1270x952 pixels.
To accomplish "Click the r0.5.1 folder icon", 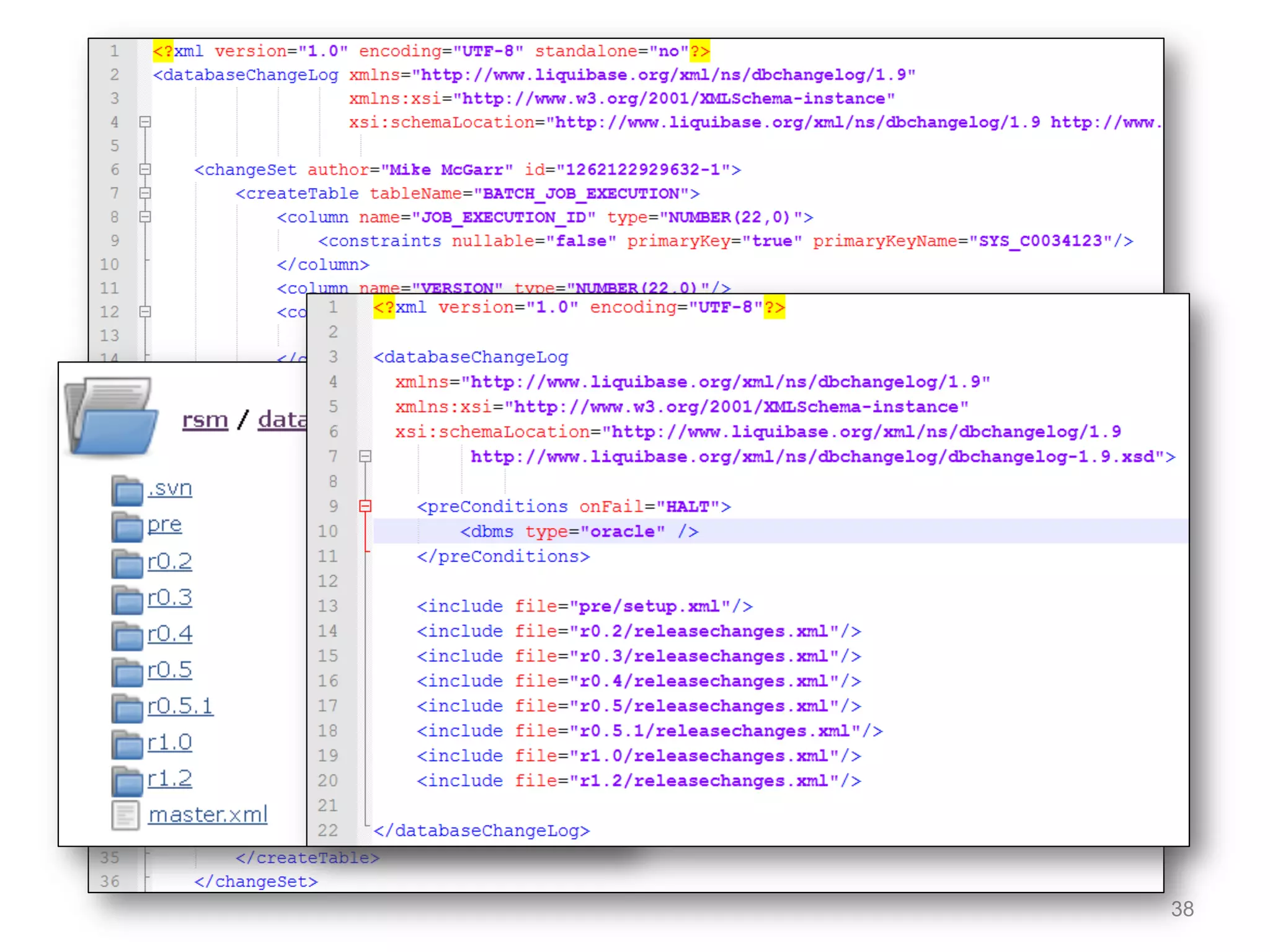I will click(128, 708).
